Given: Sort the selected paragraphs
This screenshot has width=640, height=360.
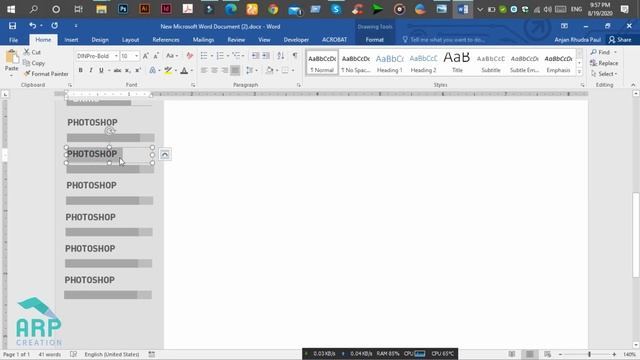Looking at the screenshot, I should point(281,56).
